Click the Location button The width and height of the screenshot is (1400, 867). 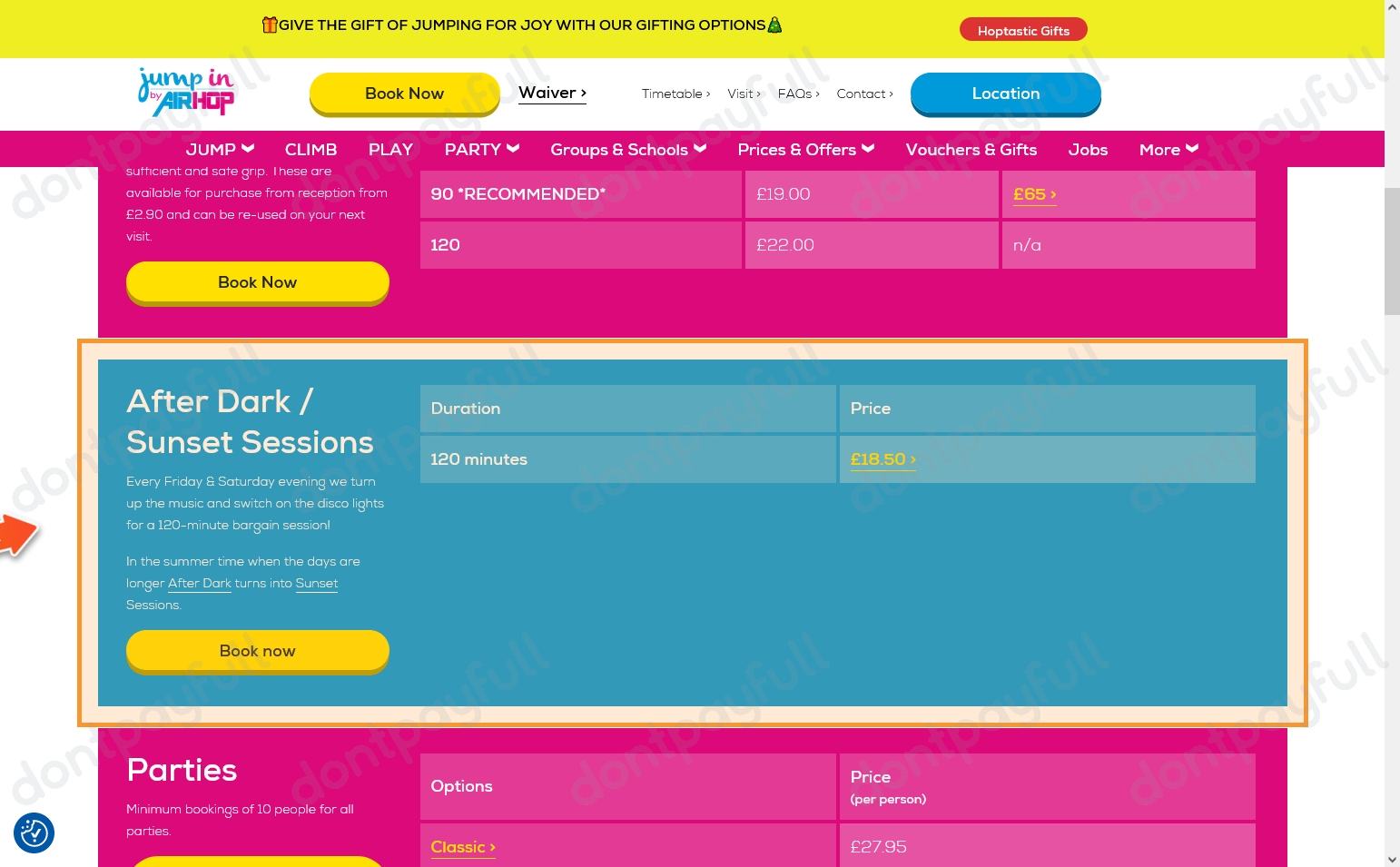pyautogui.click(x=1005, y=93)
